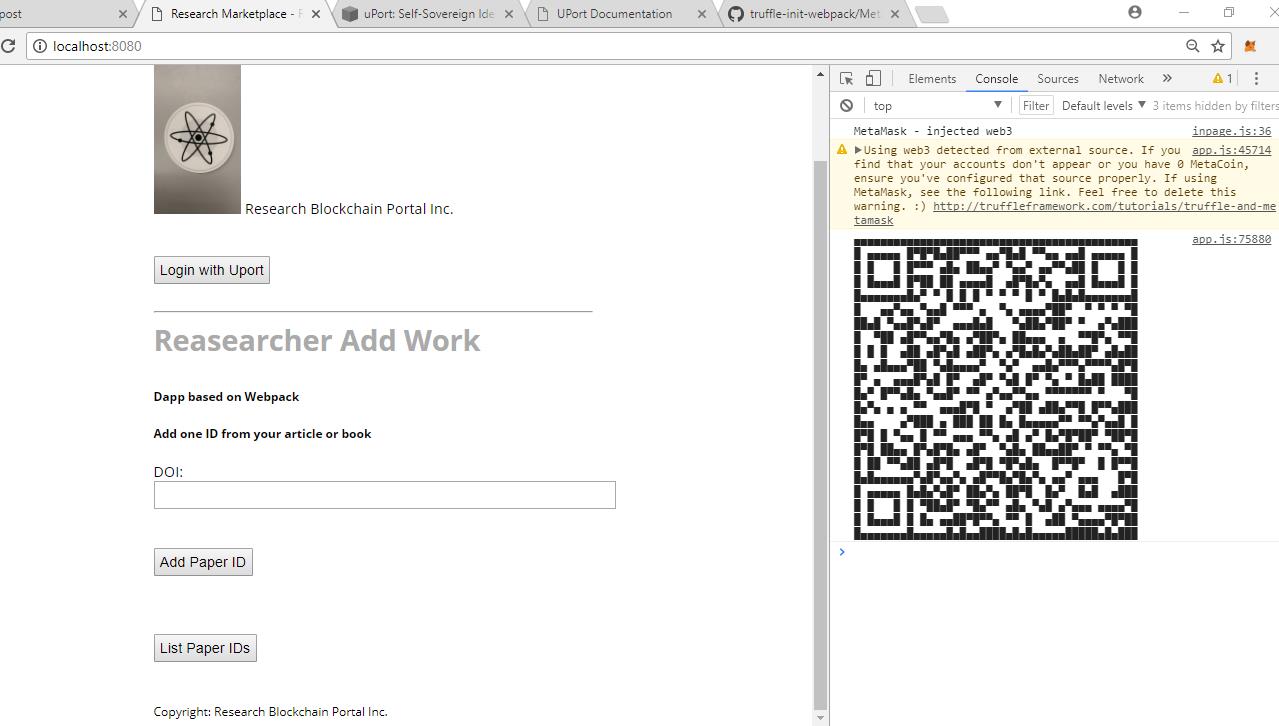The image size is (1279, 726).
Task: Toggle the device toolbar icon
Action: [873, 79]
